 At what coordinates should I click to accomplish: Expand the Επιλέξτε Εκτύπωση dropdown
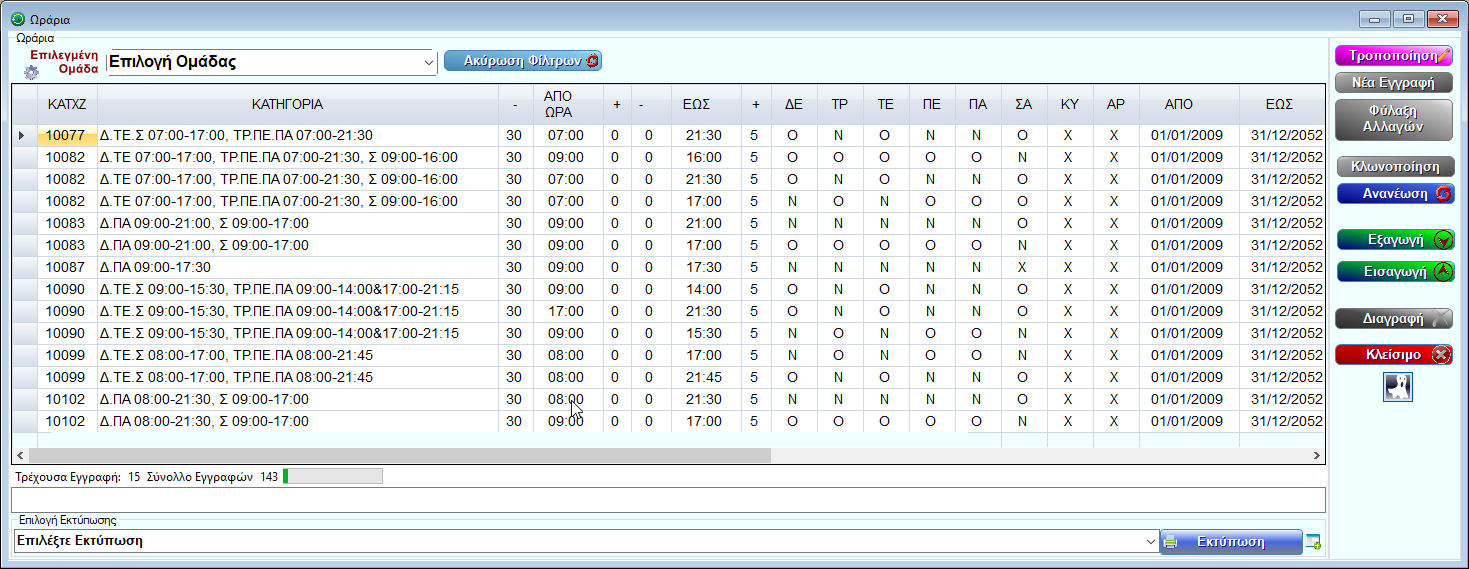click(x=1150, y=541)
